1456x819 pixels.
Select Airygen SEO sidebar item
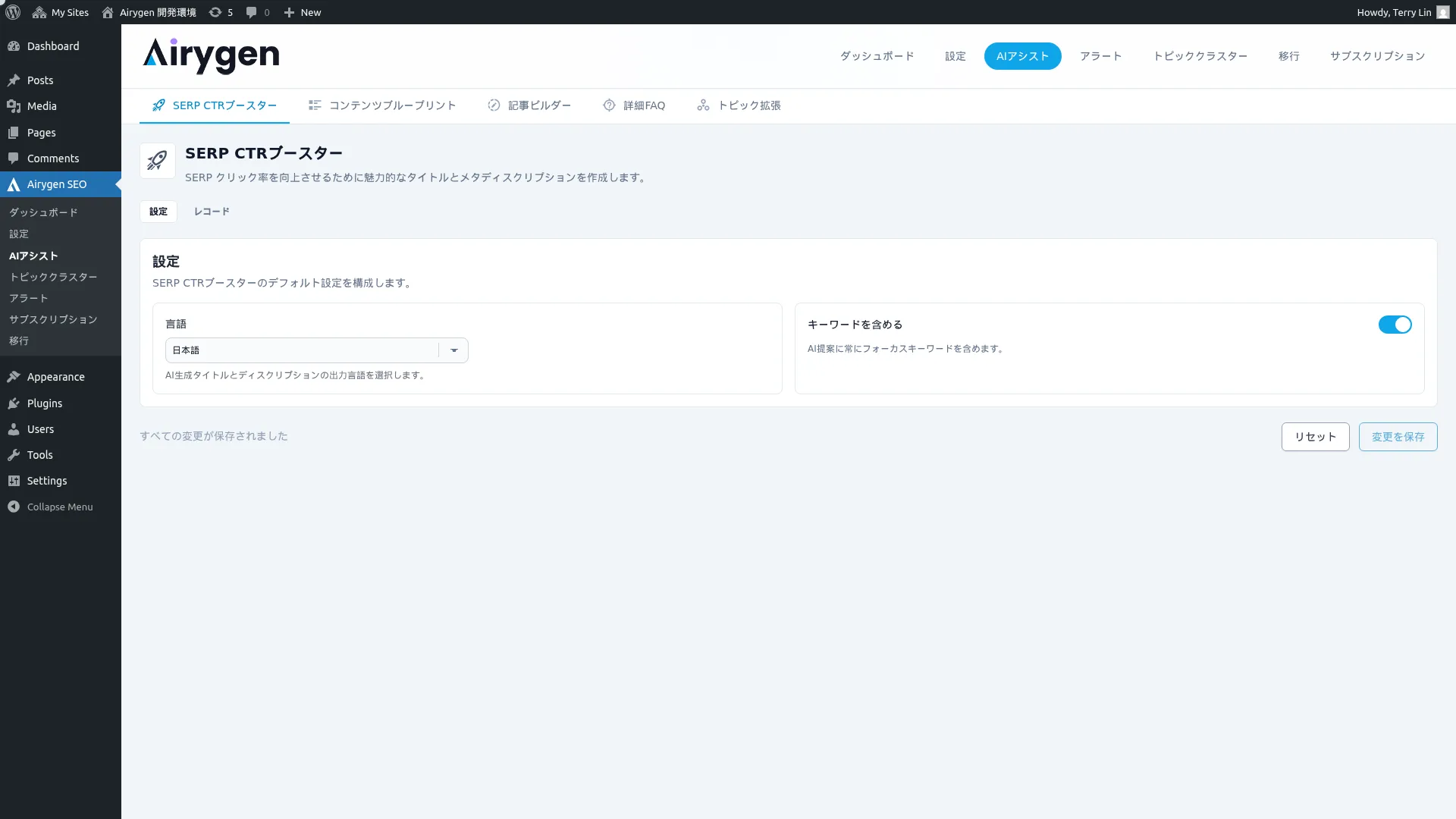pyautogui.click(x=61, y=184)
